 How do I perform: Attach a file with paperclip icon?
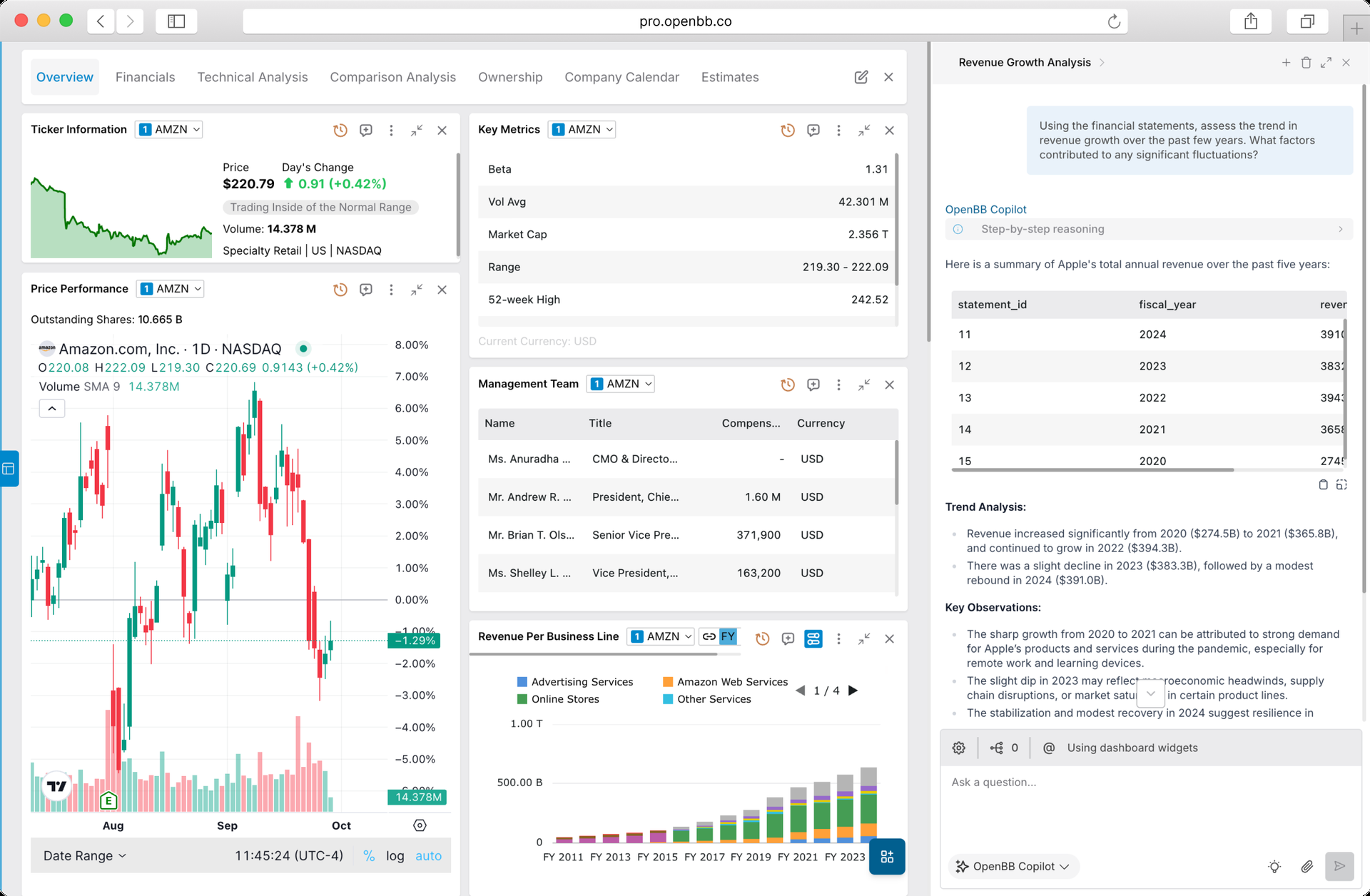[1306, 867]
